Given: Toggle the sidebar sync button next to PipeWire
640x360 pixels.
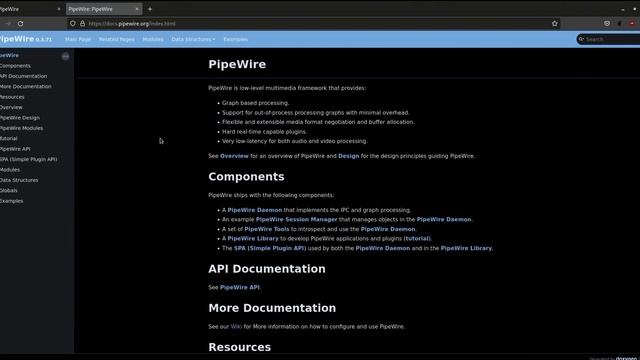Looking at the screenshot, I should (x=65, y=56).
